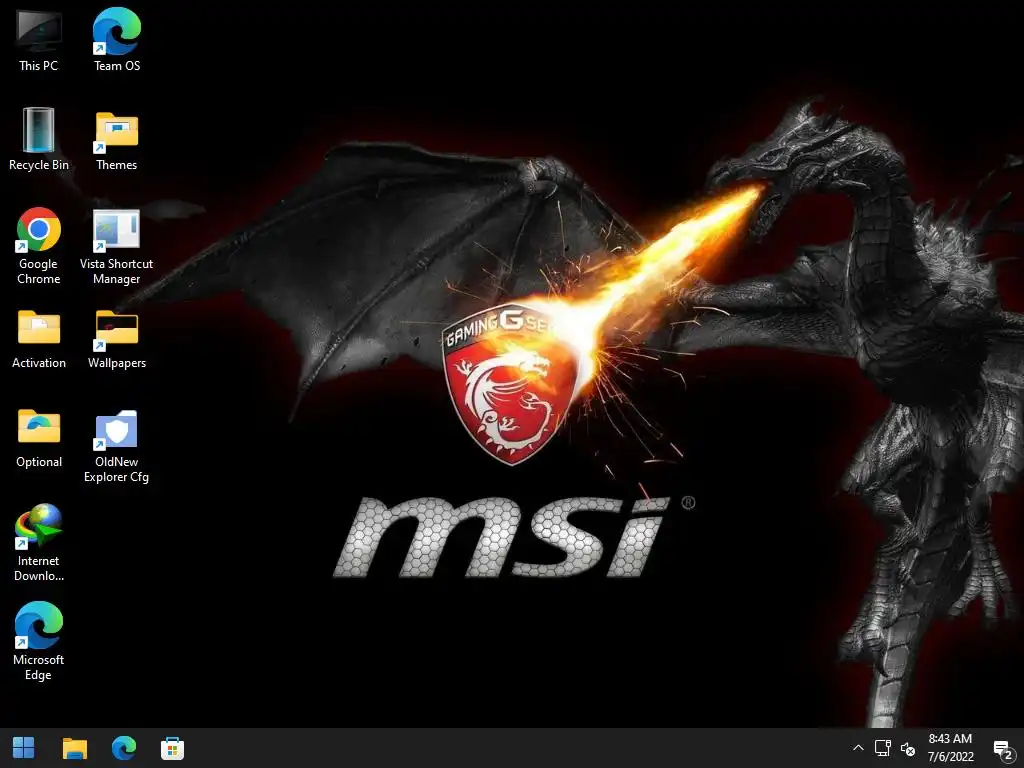The height and width of the screenshot is (768, 1024).
Task: Select the This PC desktop icon
Action: (39, 40)
